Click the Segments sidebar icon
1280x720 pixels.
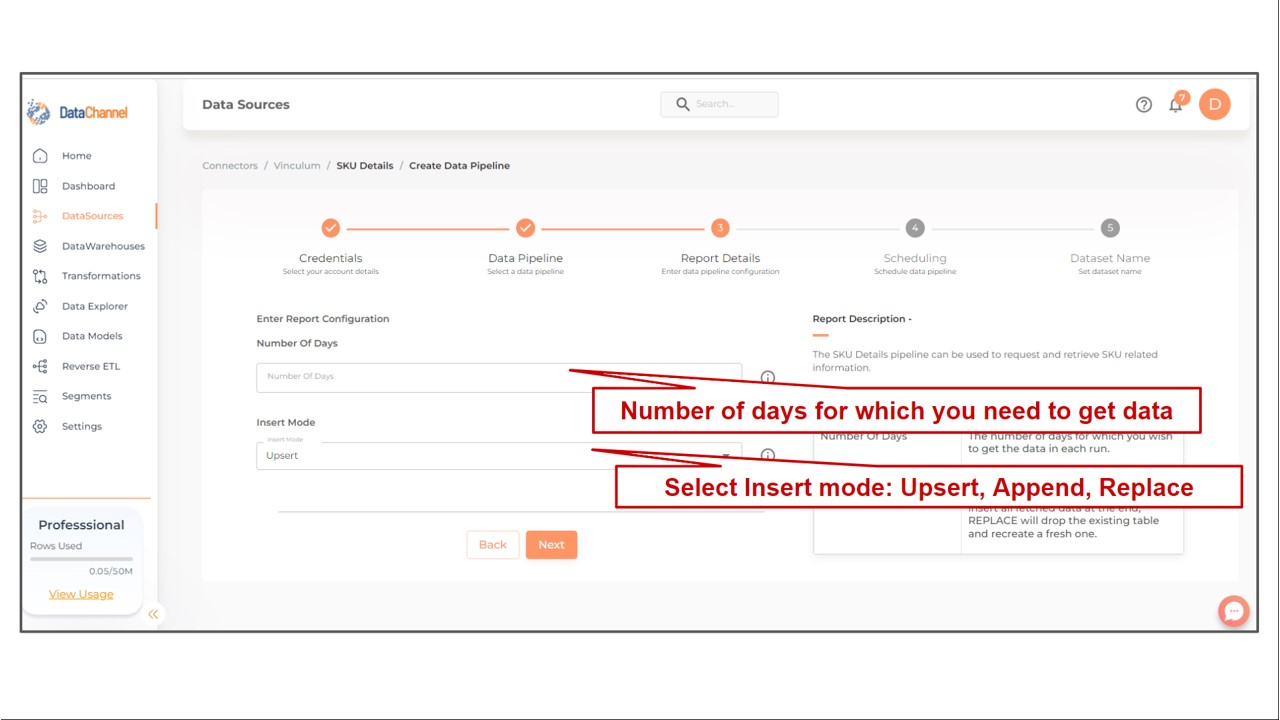(x=40, y=396)
